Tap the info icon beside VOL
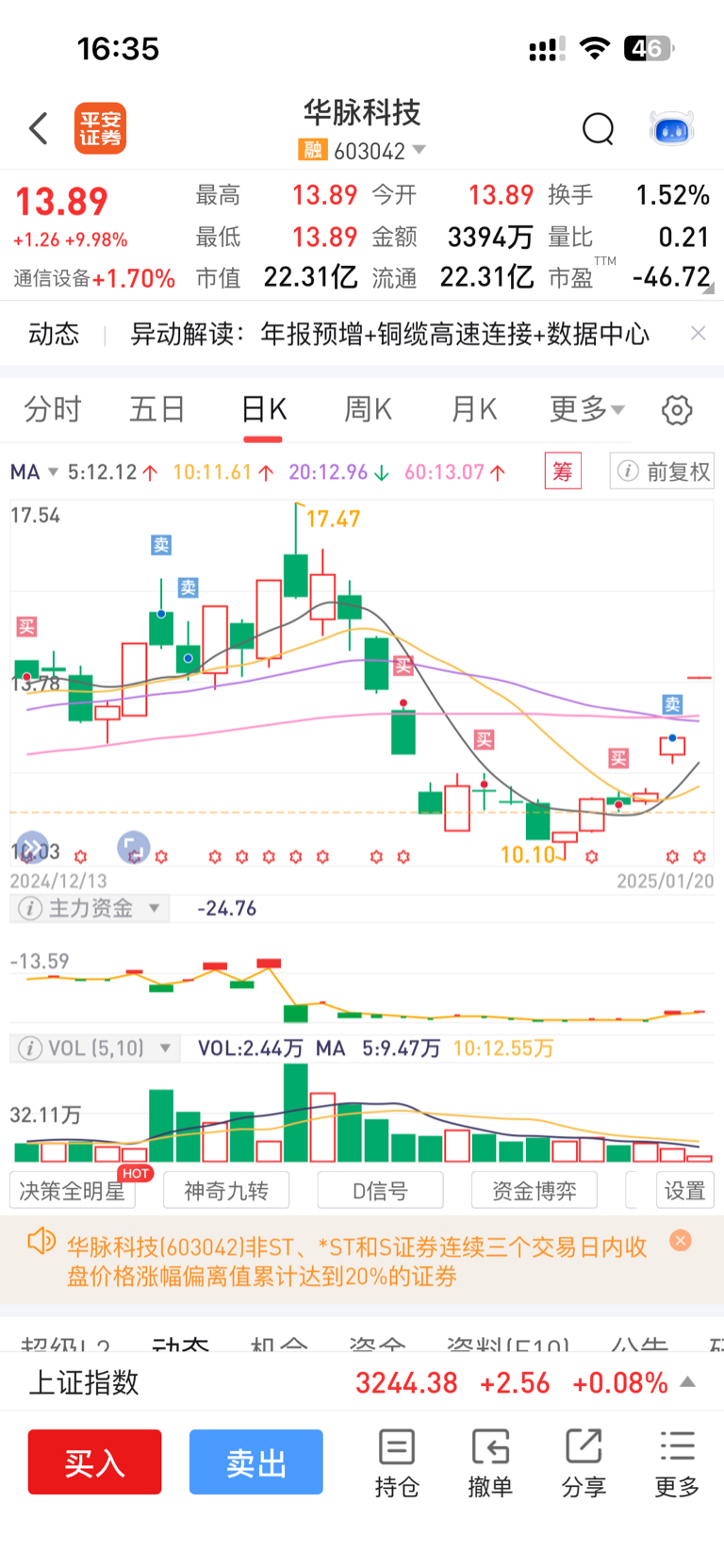The width and height of the screenshot is (724, 1568). [30, 1048]
